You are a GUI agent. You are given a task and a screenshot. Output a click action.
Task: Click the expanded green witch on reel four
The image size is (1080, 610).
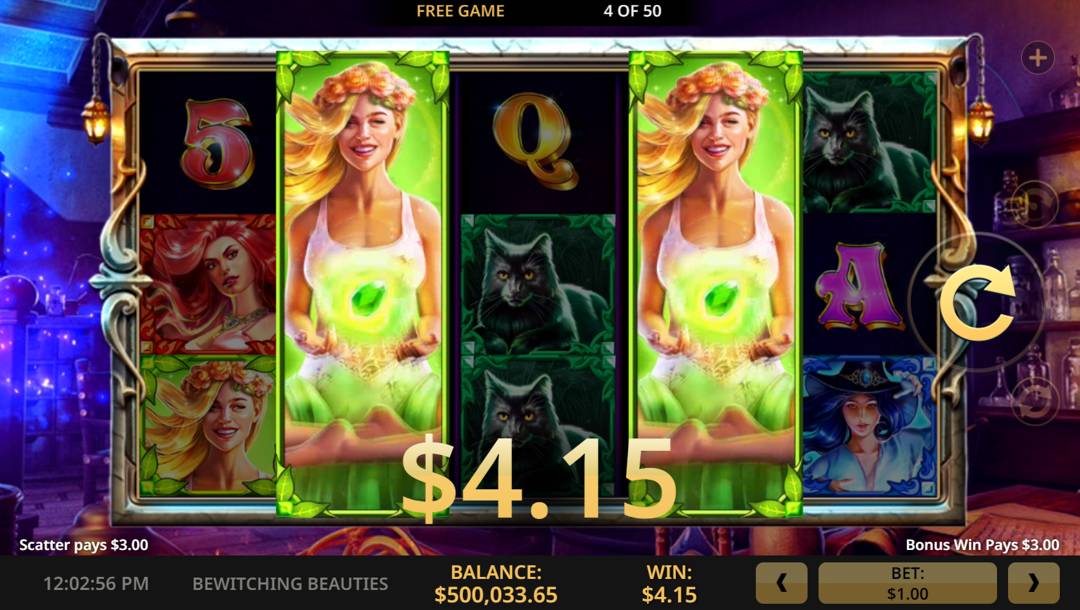pos(716,284)
